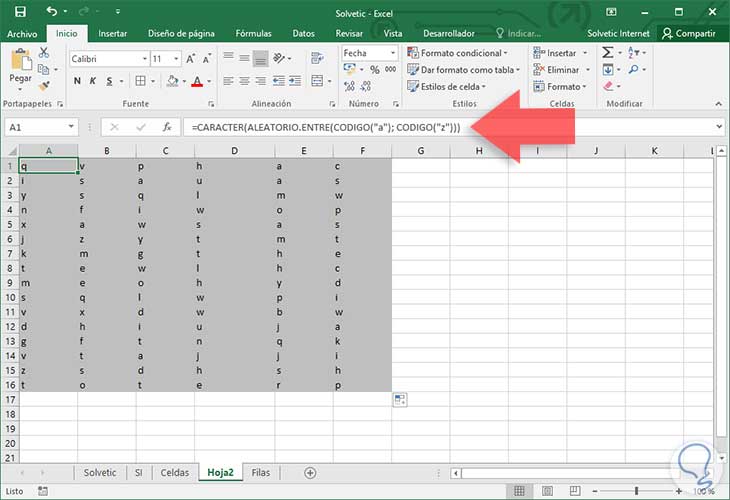Open the Filas sheet tab
The image size is (730, 500).
click(261, 473)
